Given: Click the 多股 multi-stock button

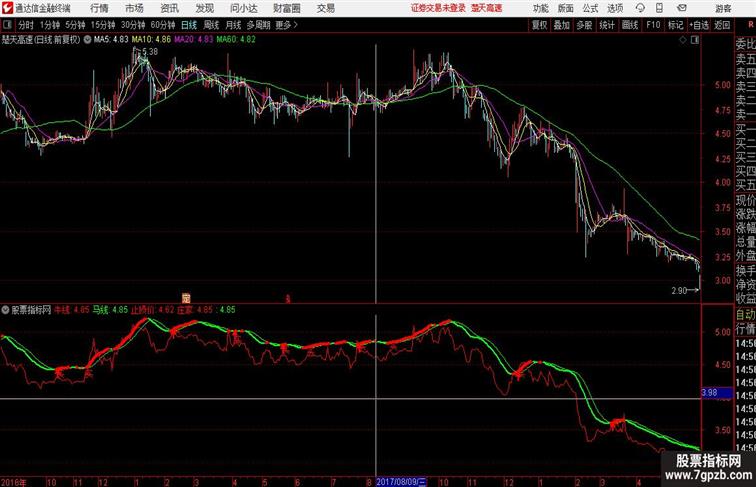Looking at the screenshot, I should click(584, 25).
